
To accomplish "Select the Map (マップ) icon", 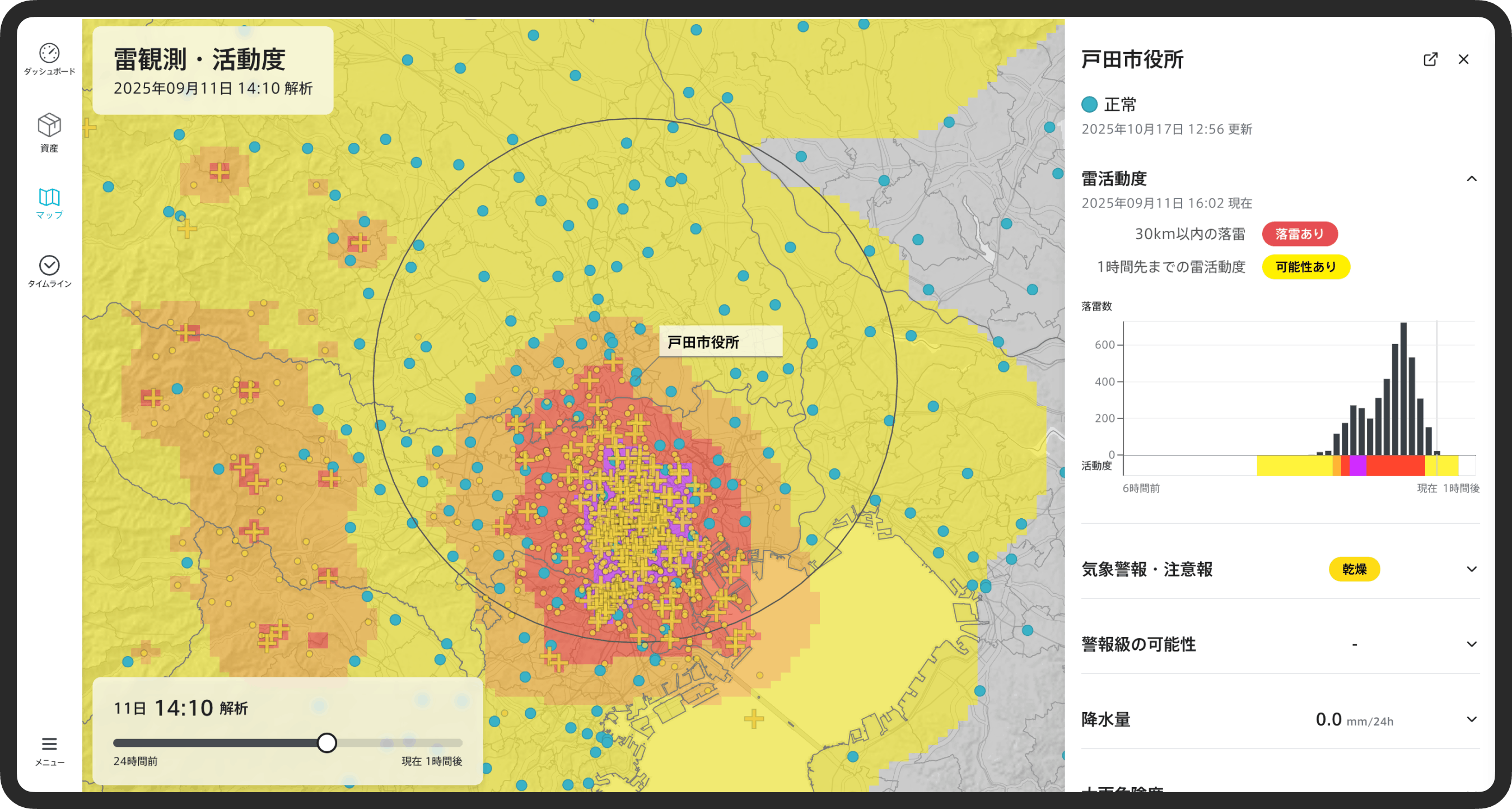I will click(x=49, y=197).
